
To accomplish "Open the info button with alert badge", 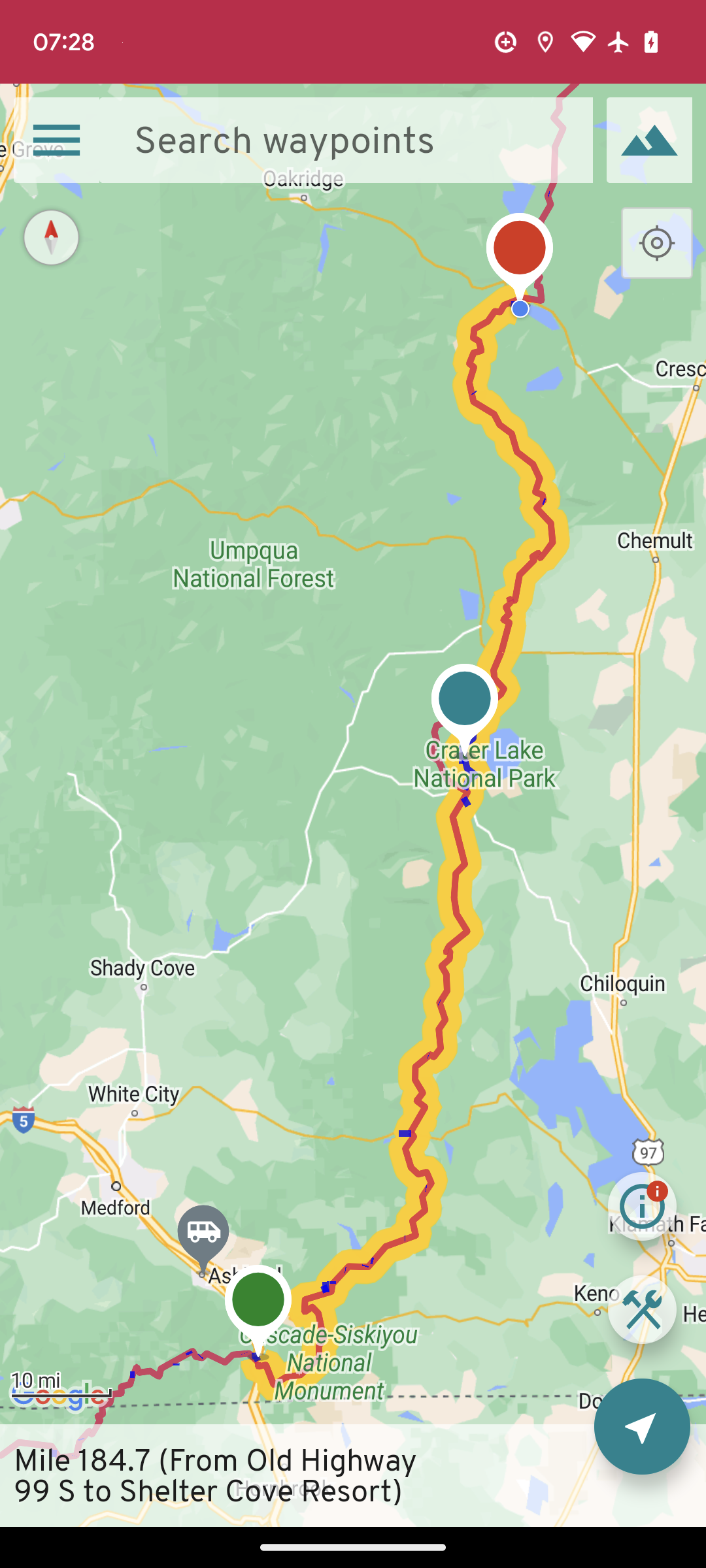I will 642,1206.
